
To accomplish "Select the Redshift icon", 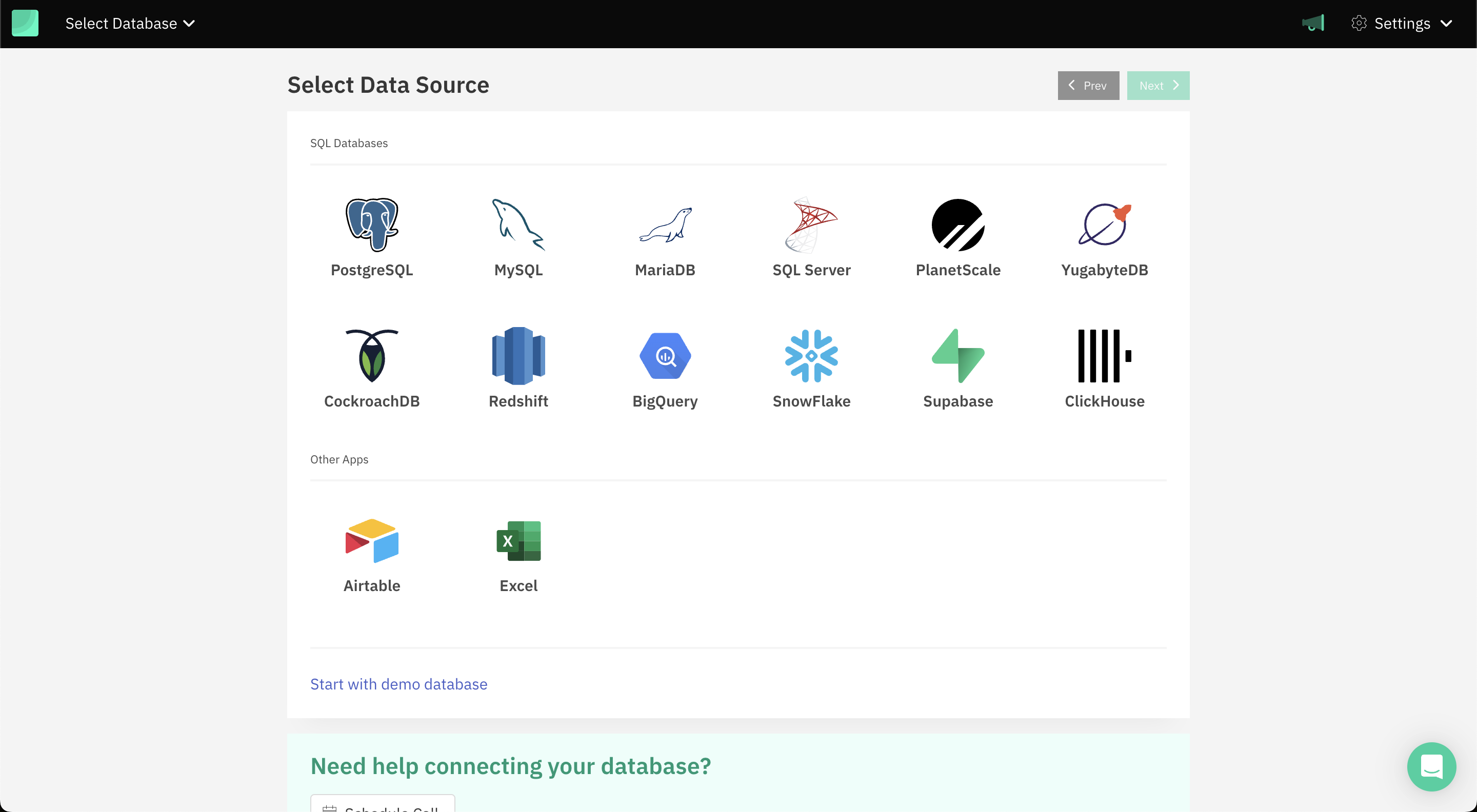I will 518,356.
